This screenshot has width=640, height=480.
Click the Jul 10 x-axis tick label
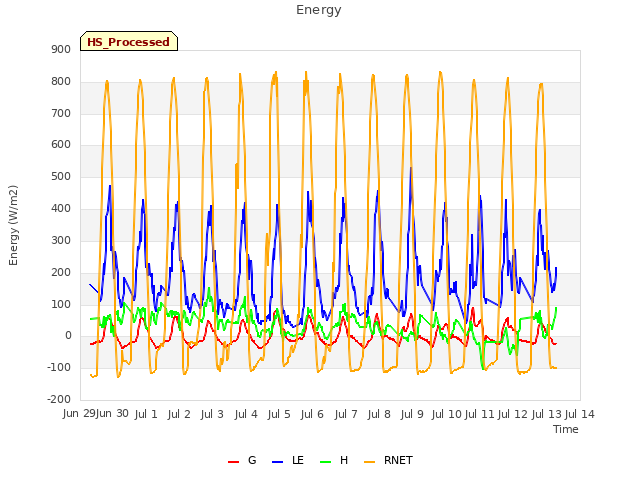446,414
